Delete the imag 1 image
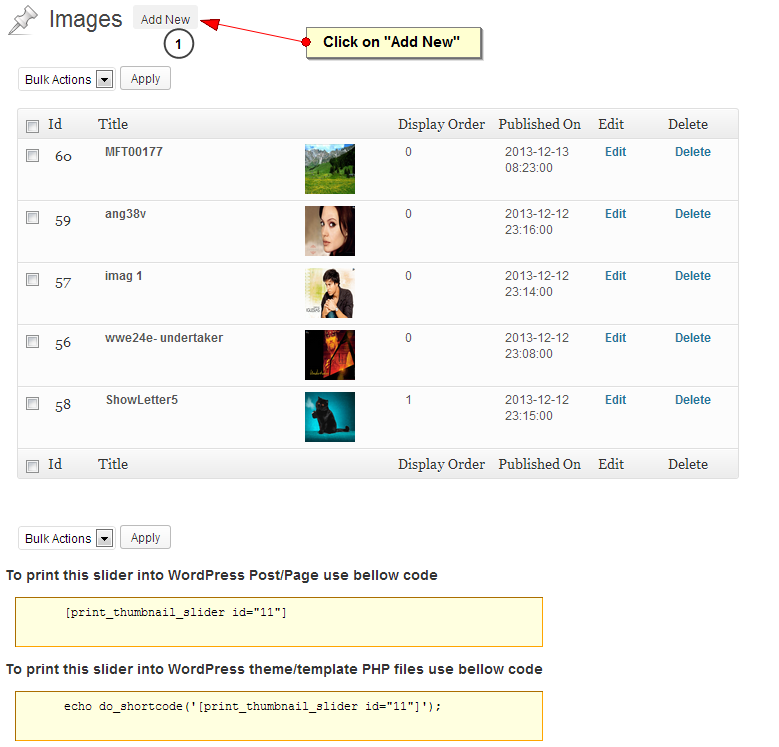 coord(693,276)
